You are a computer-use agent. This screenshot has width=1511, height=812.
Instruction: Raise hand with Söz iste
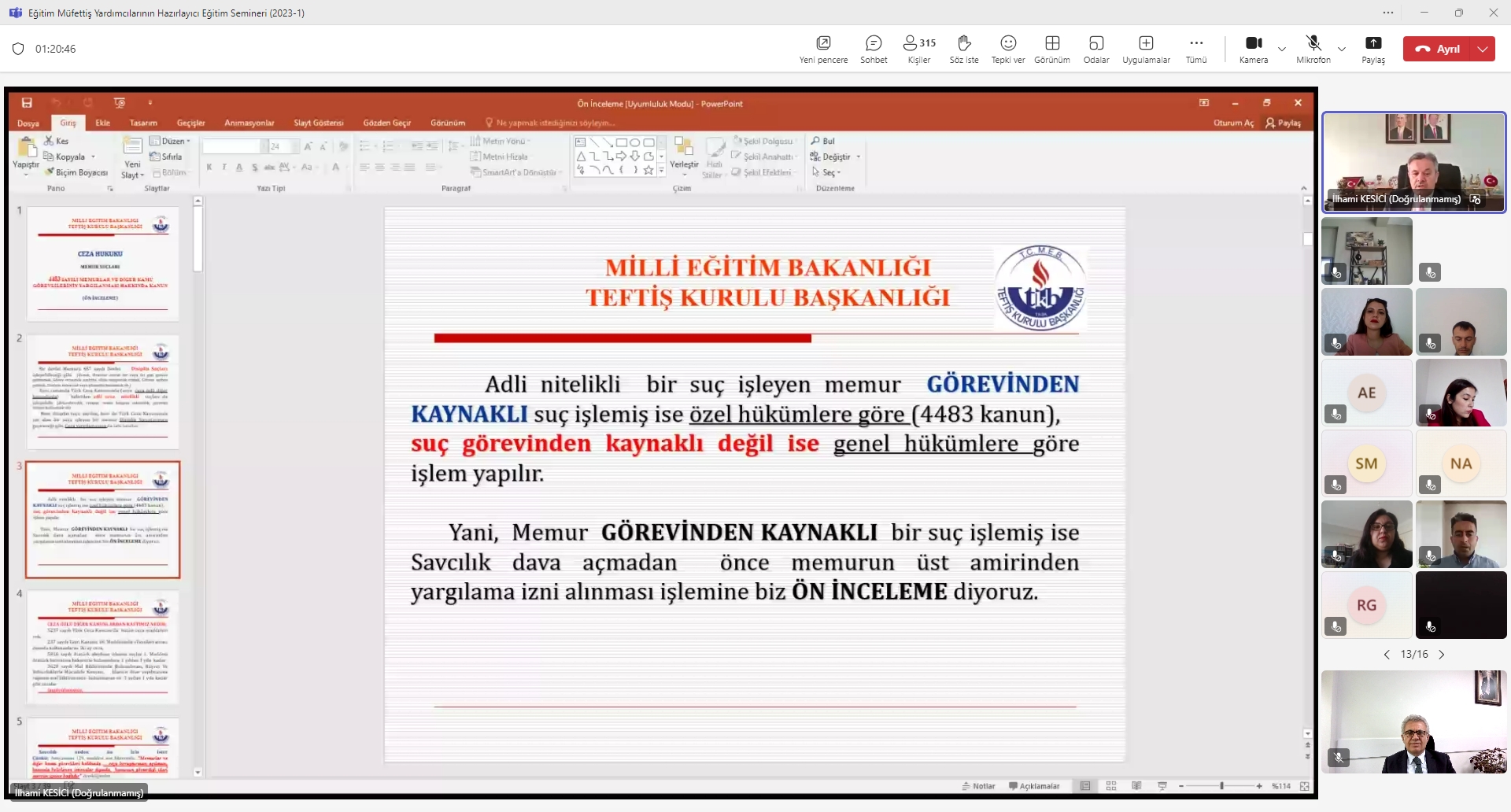coord(964,49)
